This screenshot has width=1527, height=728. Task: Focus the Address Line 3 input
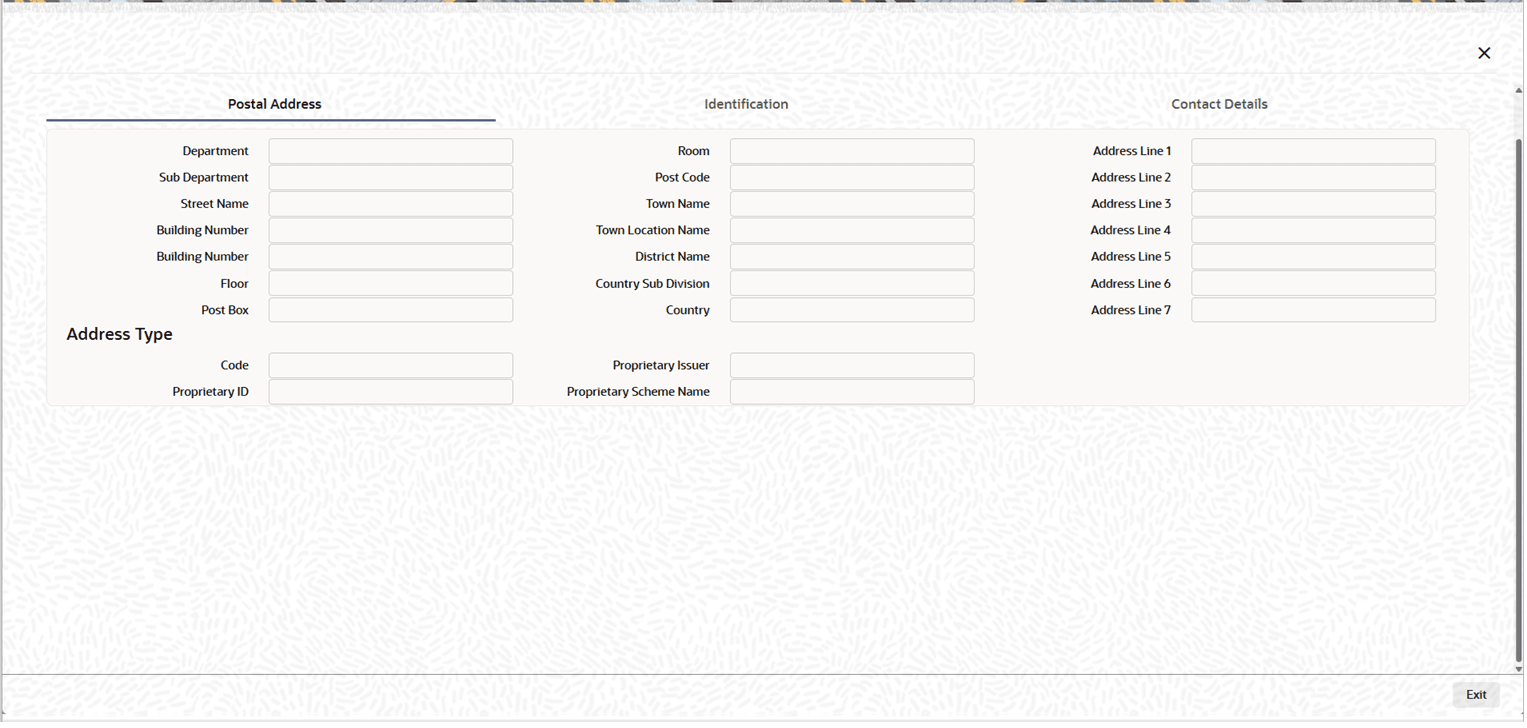pos(1313,204)
